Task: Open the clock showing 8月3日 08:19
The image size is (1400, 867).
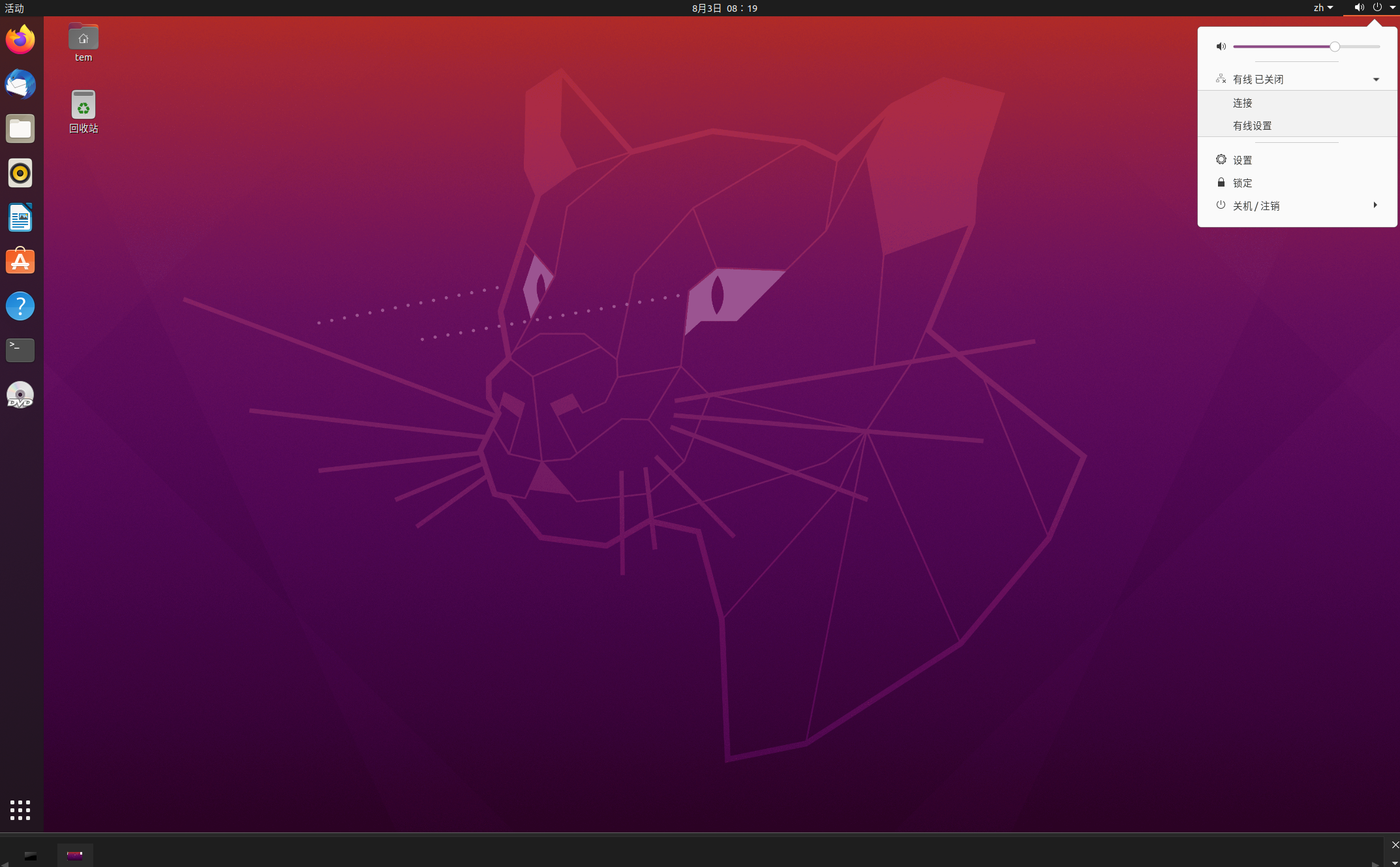Action: coord(724,7)
